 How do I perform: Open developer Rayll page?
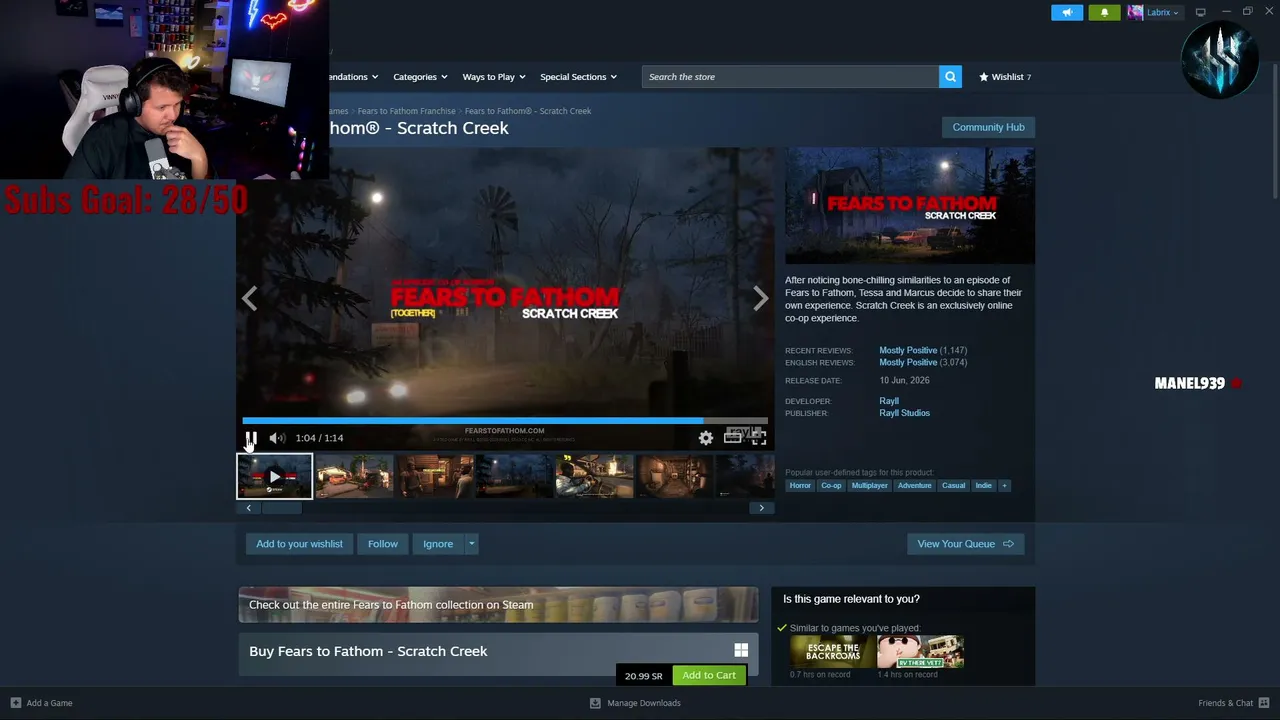click(x=889, y=401)
